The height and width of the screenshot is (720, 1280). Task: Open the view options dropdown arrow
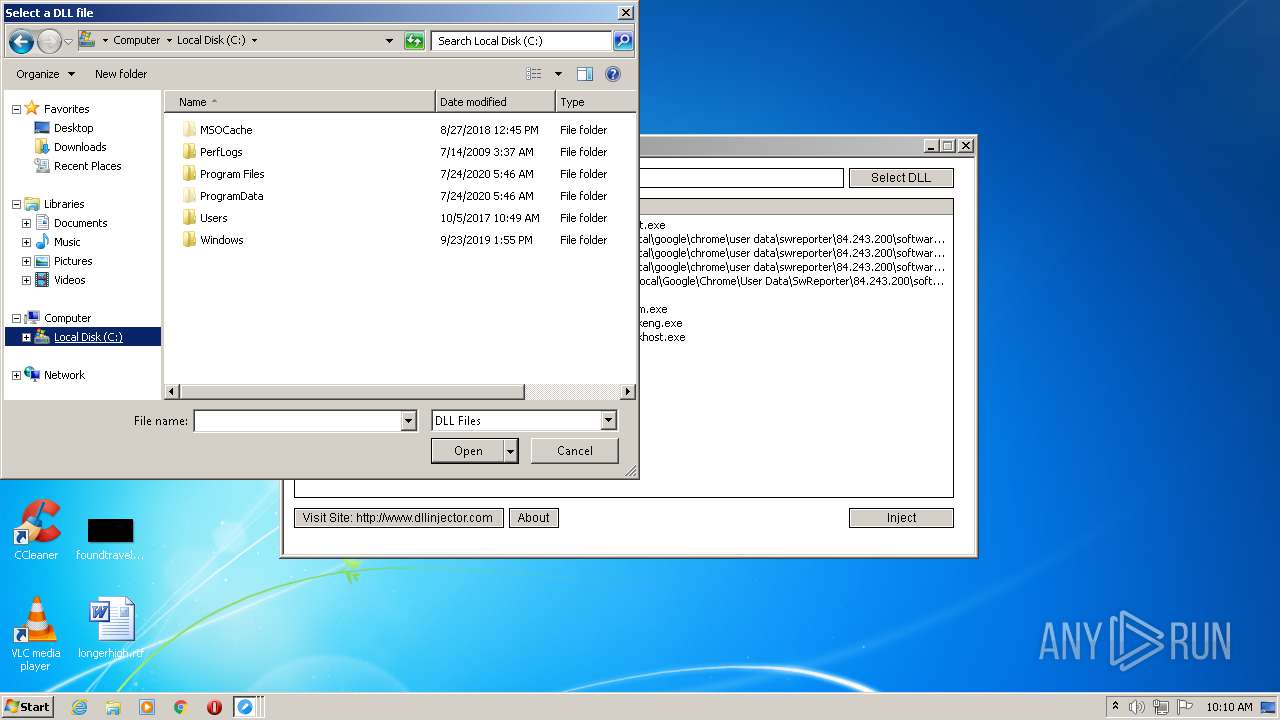click(558, 74)
